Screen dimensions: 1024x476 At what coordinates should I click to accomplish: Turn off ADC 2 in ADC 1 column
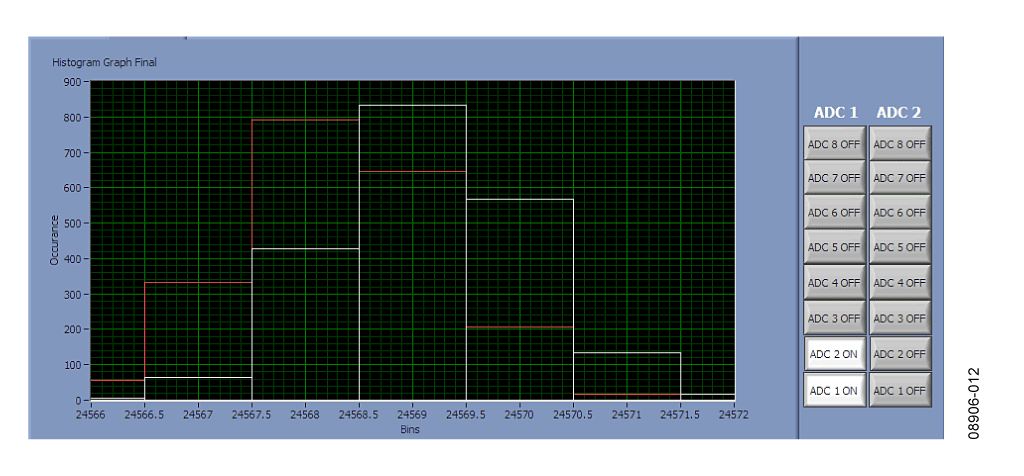pyautogui.click(x=834, y=354)
